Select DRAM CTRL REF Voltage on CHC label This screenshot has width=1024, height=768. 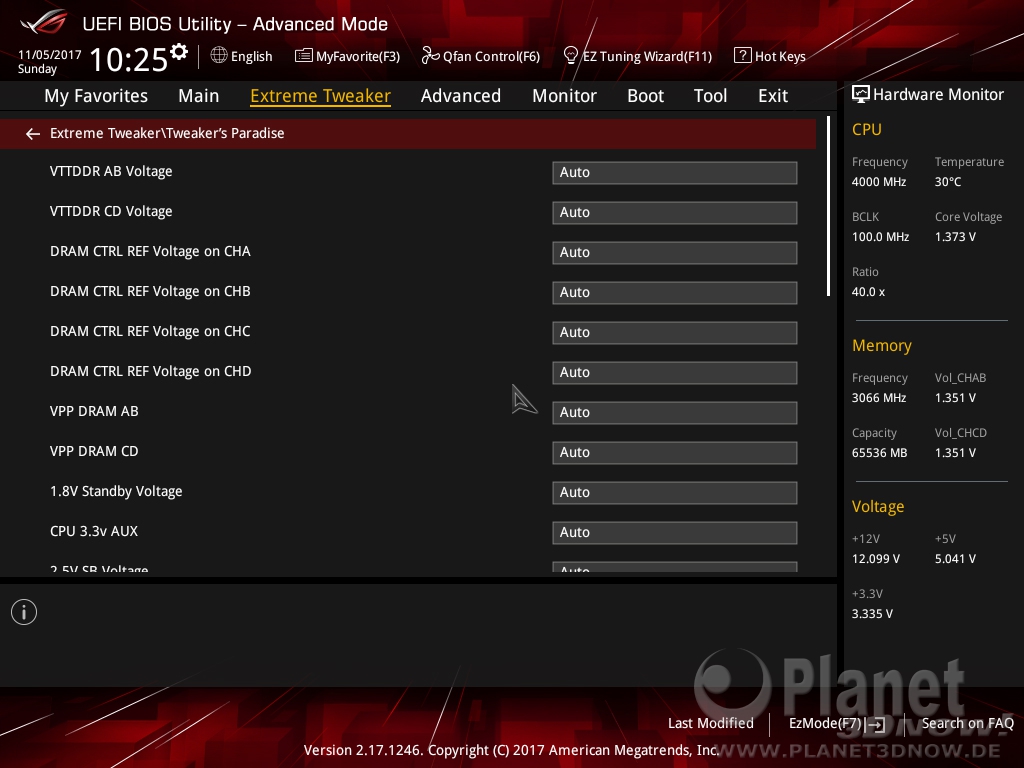(x=150, y=331)
